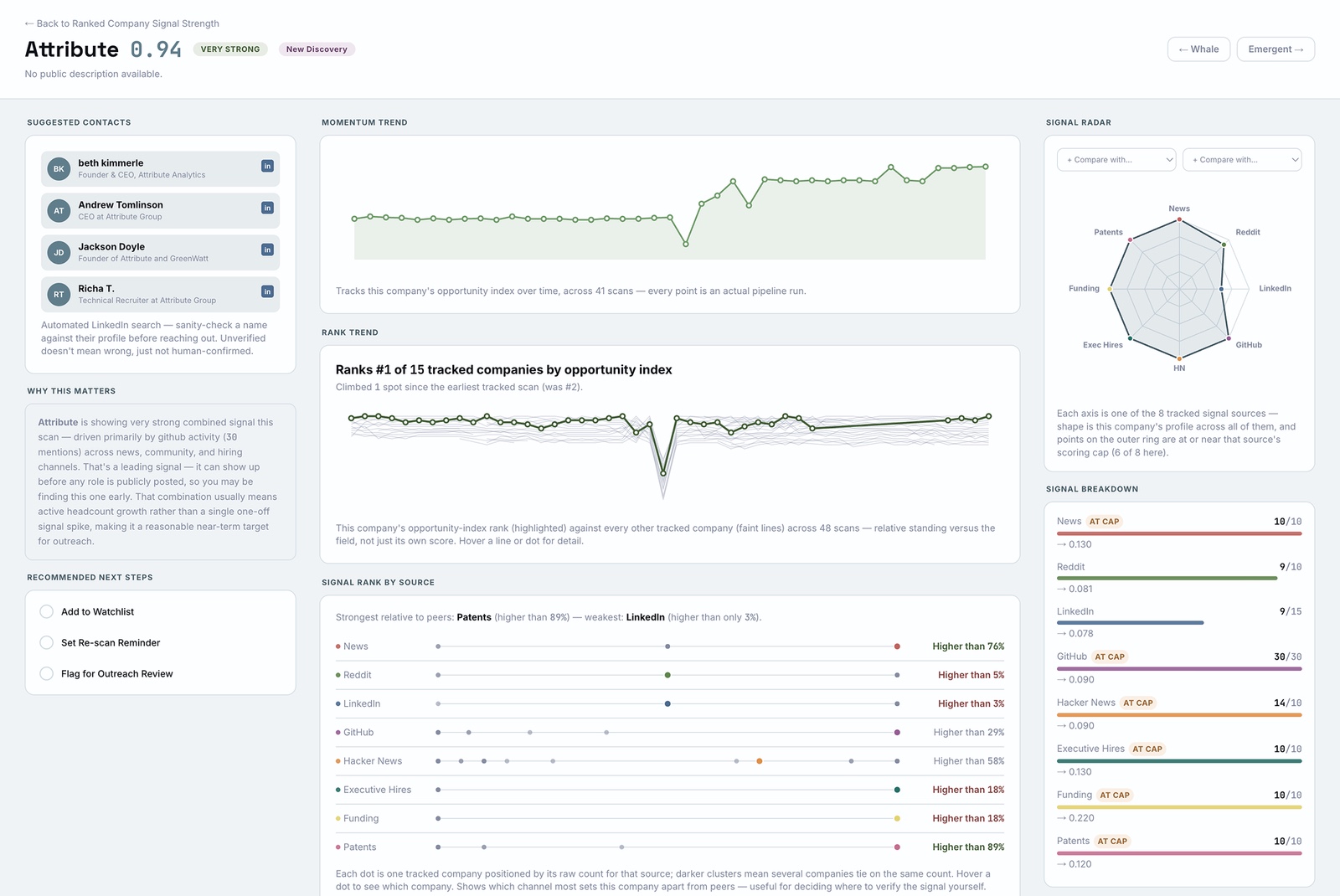
Task: Click the "Ranks #1 of 15 tracked companies" heading
Action: [x=504, y=370]
